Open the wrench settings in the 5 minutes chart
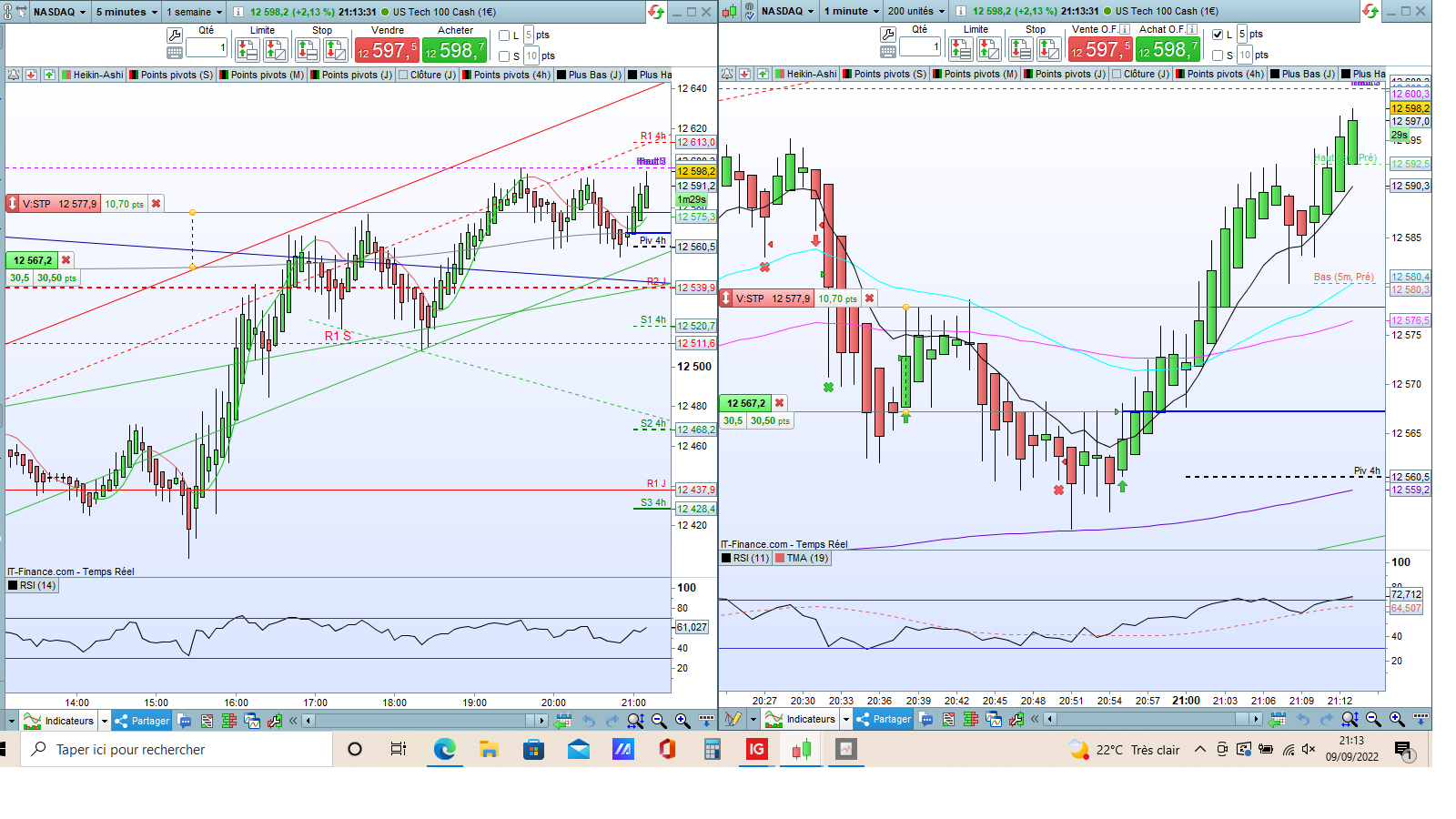Viewport: 1456px width, 819px height. (175, 35)
